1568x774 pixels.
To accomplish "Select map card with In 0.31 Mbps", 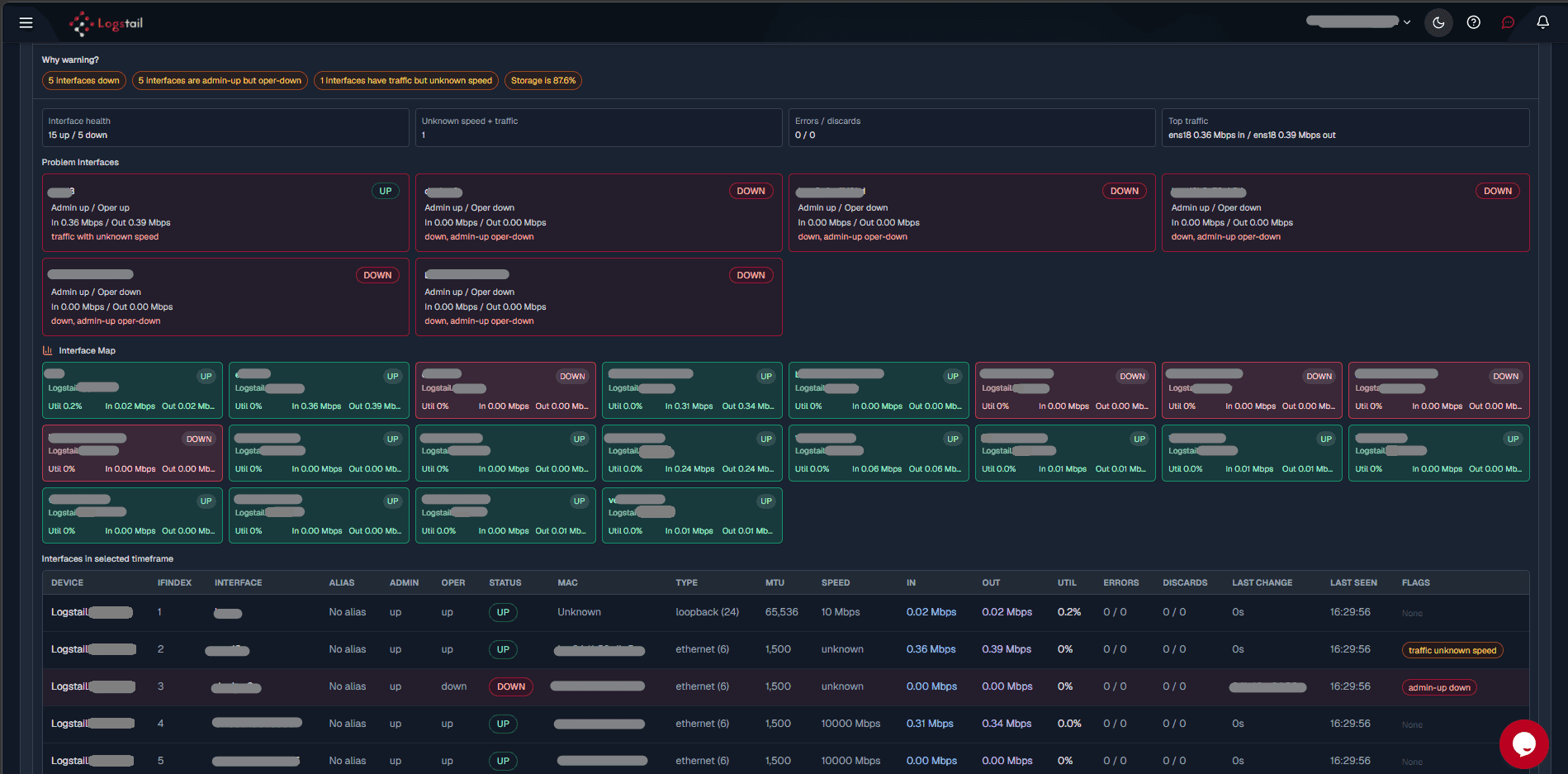I will click(x=692, y=391).
